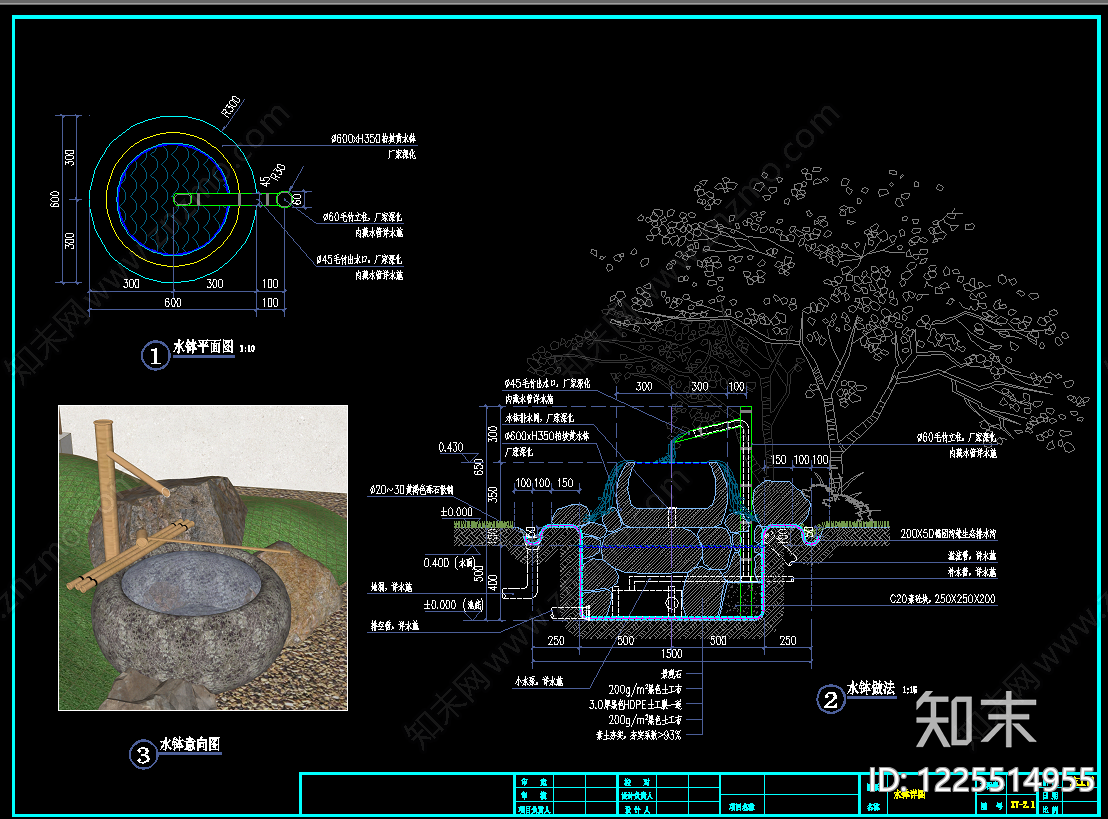
Task: Click the yellow 水钵详图 drawing name cell
Action: (909, 794)
